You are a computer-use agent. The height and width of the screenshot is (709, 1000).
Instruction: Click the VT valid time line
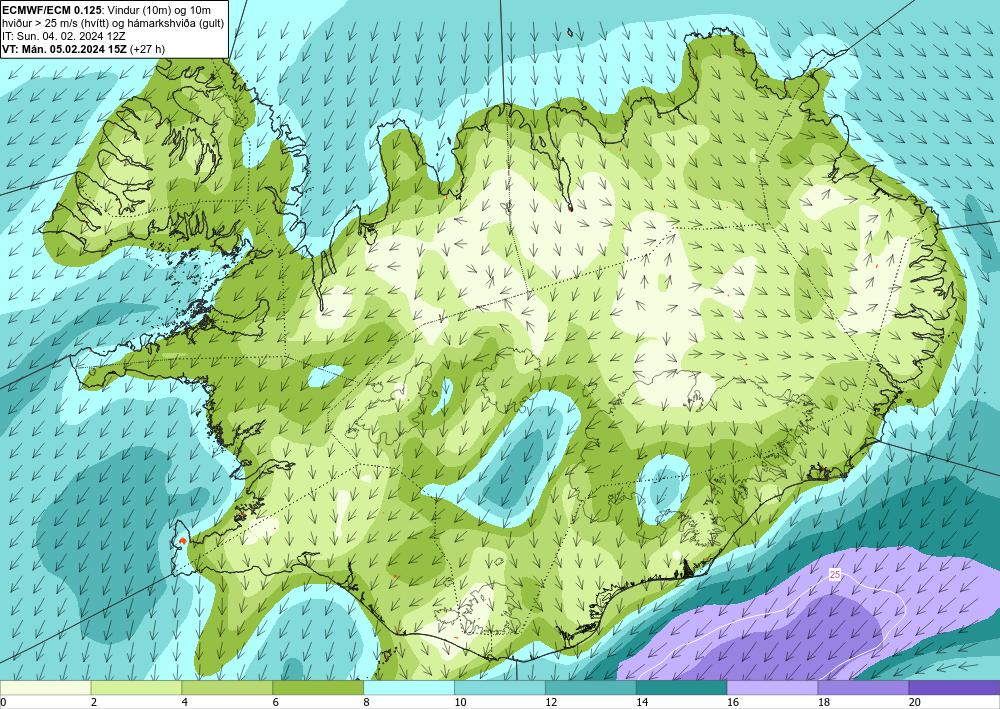(x=84, y=48)
